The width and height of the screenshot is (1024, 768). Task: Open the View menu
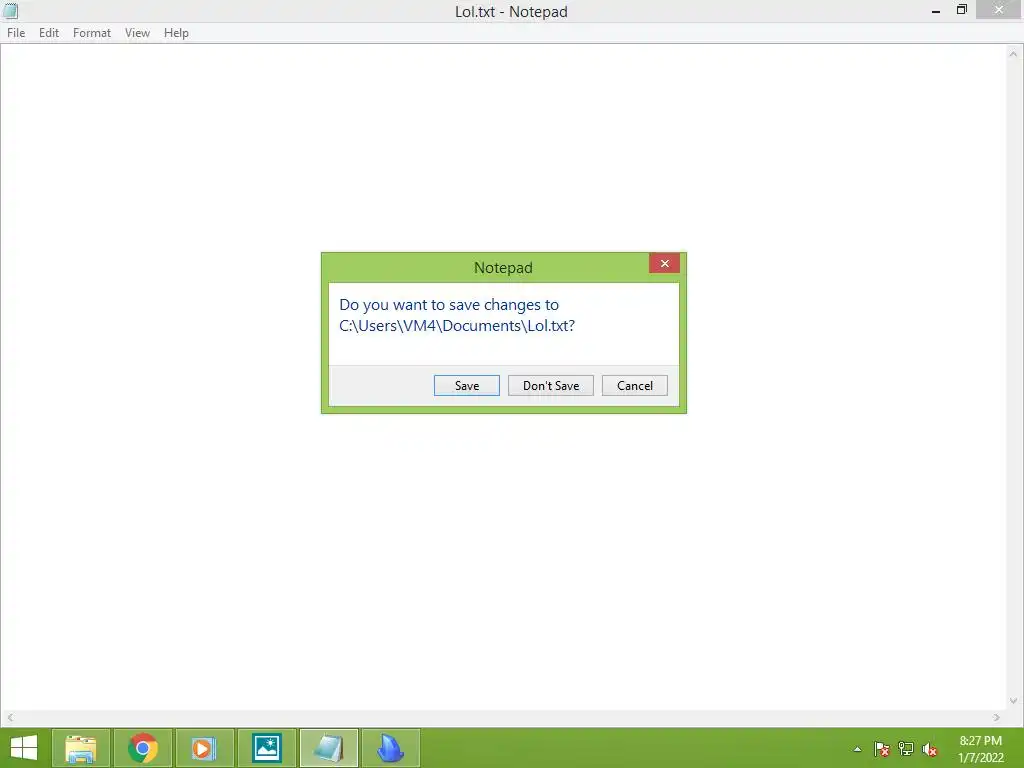(137, 33)
